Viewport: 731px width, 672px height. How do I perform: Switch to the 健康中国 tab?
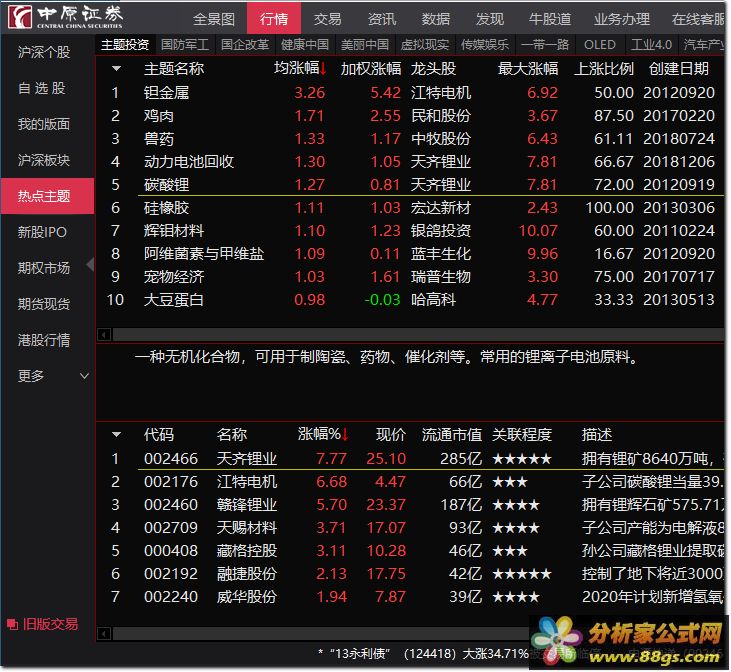pyautogui.click(x=305, y=45)
